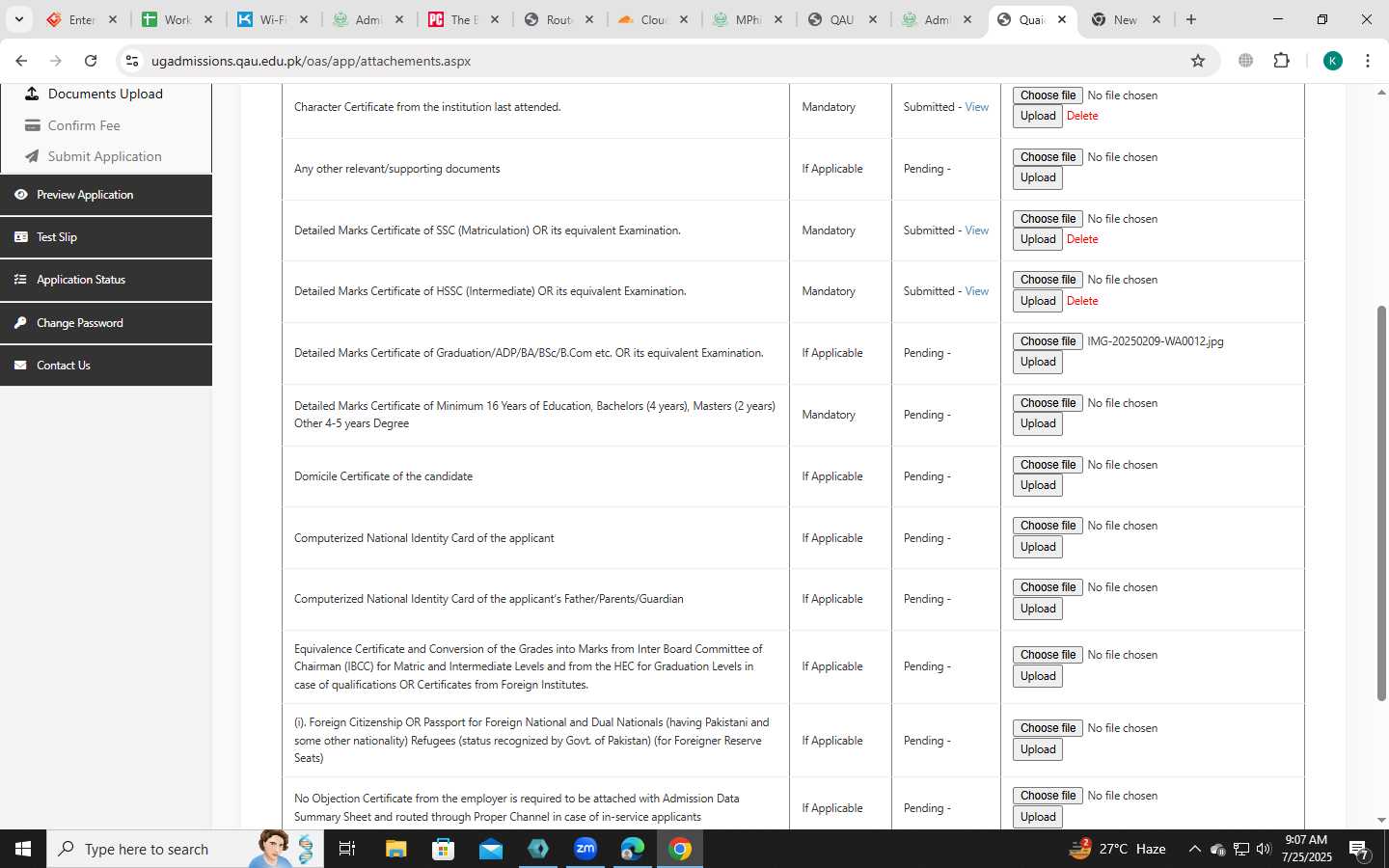Image resolution: width=1389 pixels, height=868 pixels.
Task: Open Microsoft Store from taskbar
Action: (444, 849)
